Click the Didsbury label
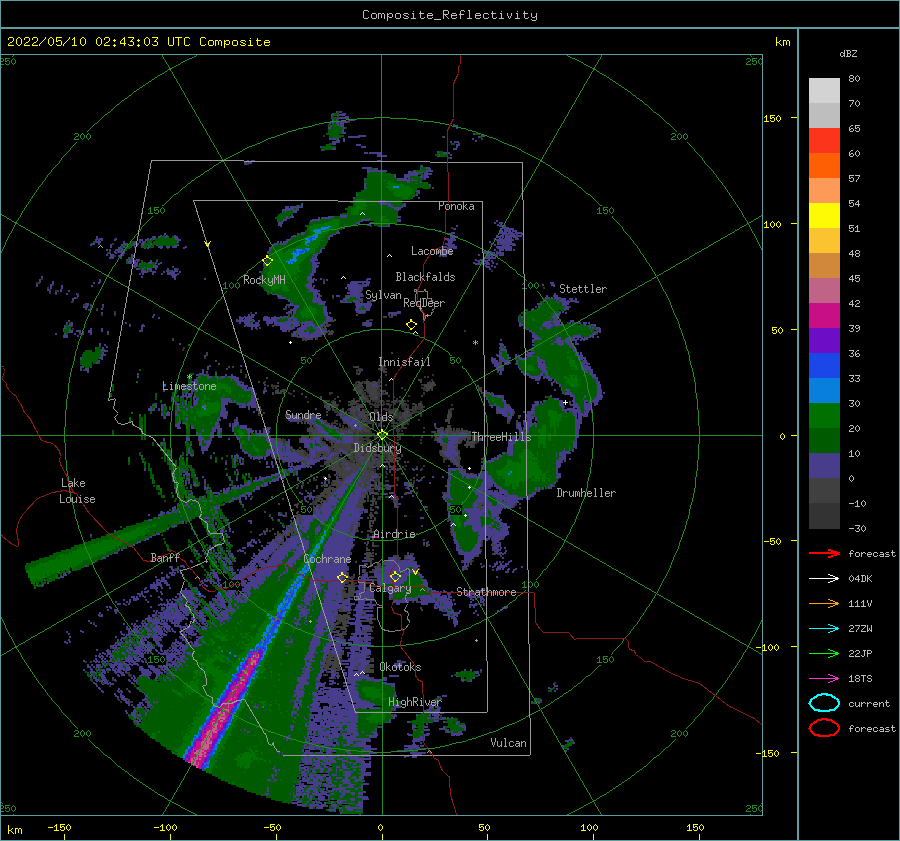The width and height of the screenshot is (900, 841). coord(377,448)
